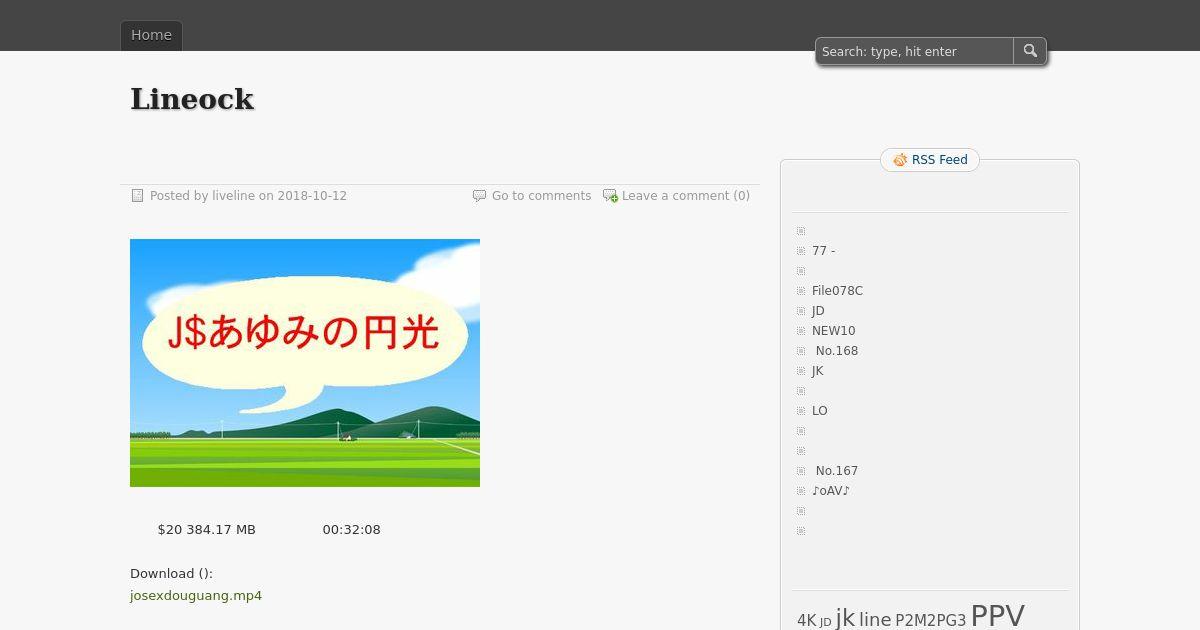Image resolution: width=1200 pixels, height=630 pixels.
Task: Open sidebar link JK
Action: pos(818,371)
